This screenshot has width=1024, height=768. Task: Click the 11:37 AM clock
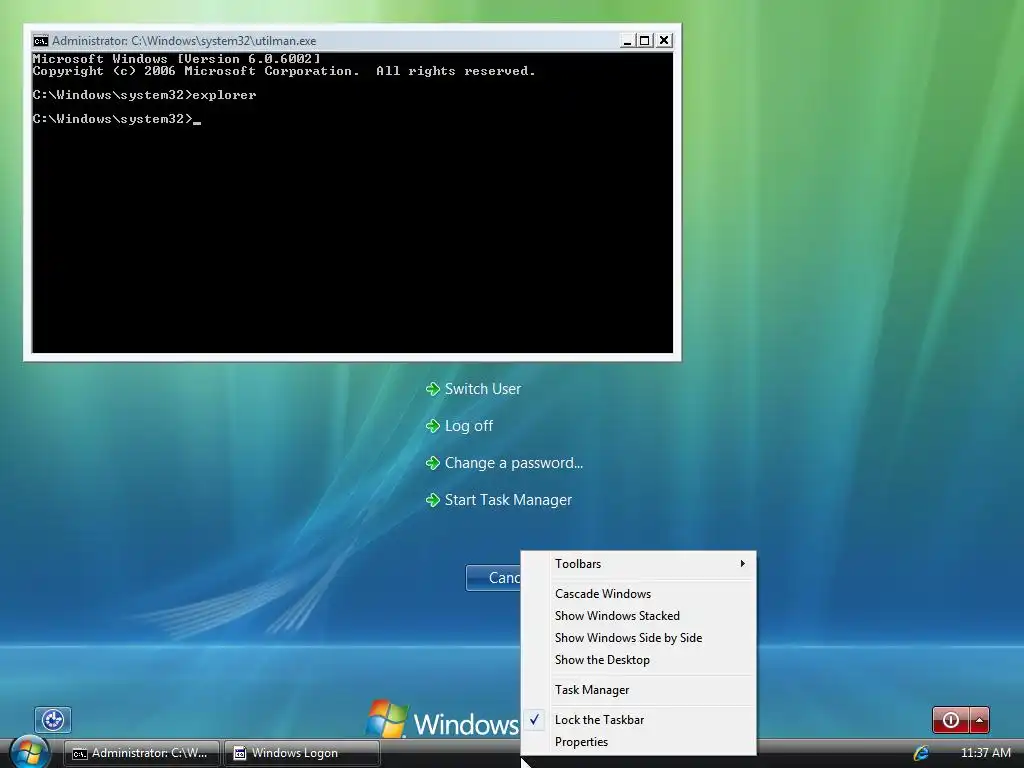(x=985, y=753)
